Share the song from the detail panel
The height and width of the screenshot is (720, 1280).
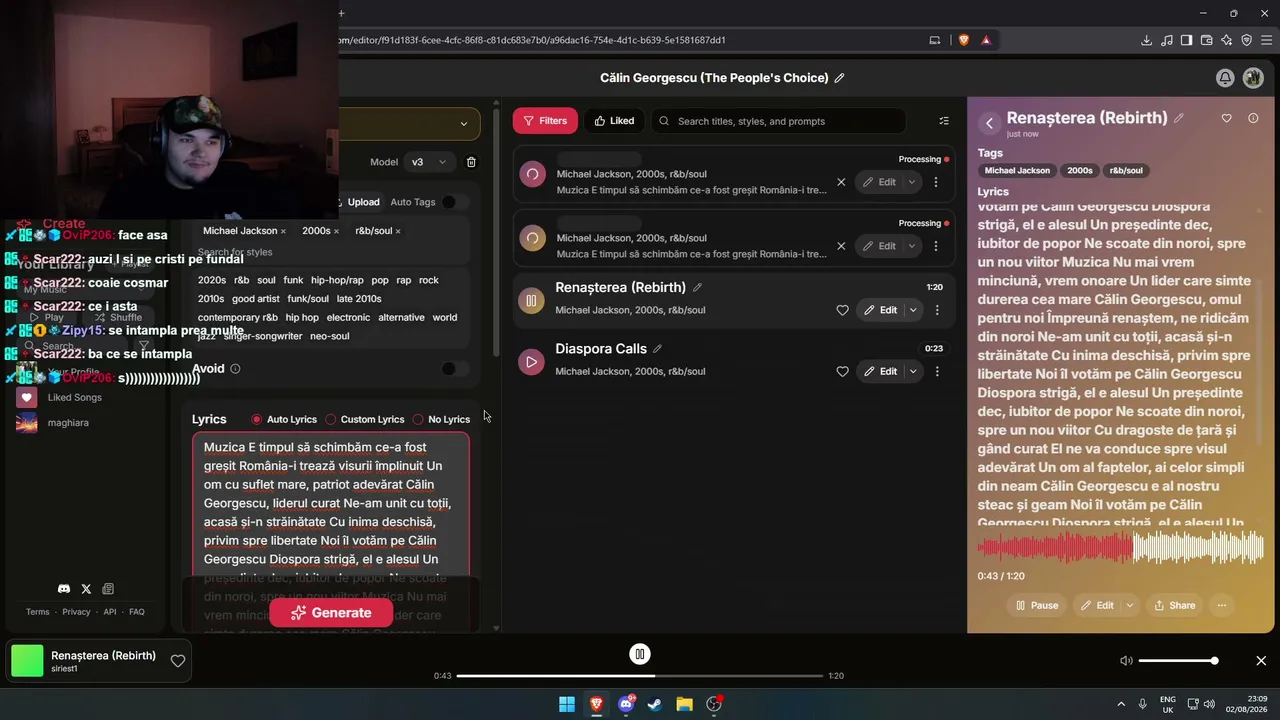coord(1174,605)
